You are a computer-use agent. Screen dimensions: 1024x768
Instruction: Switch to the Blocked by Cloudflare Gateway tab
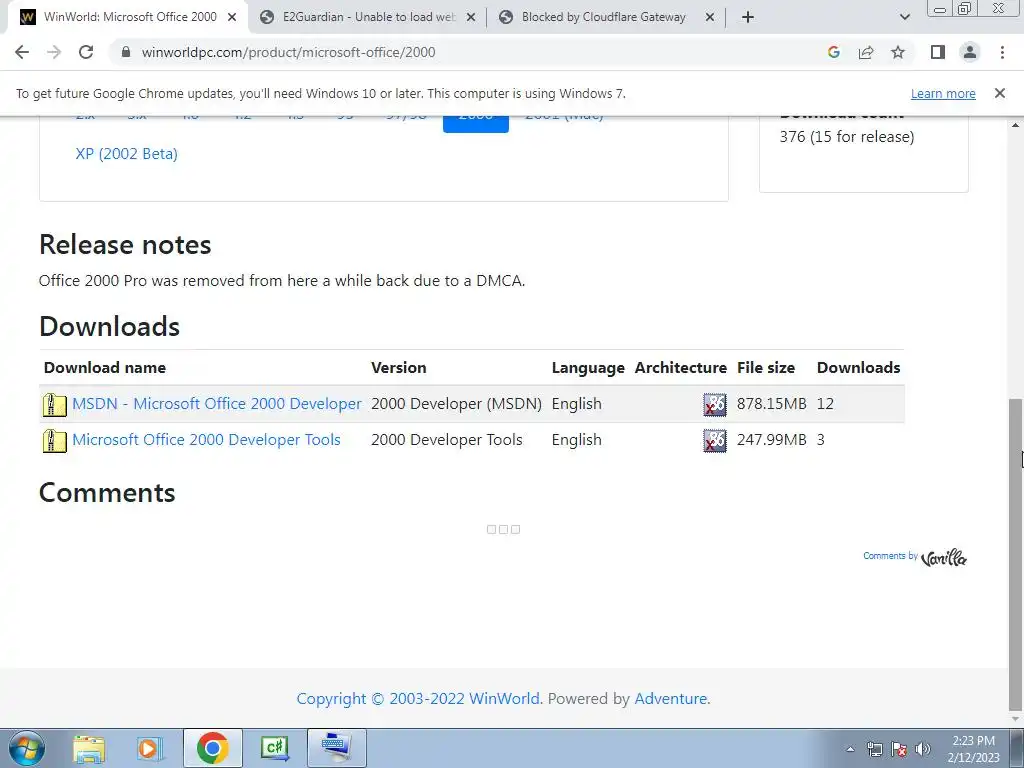point(603,17)
